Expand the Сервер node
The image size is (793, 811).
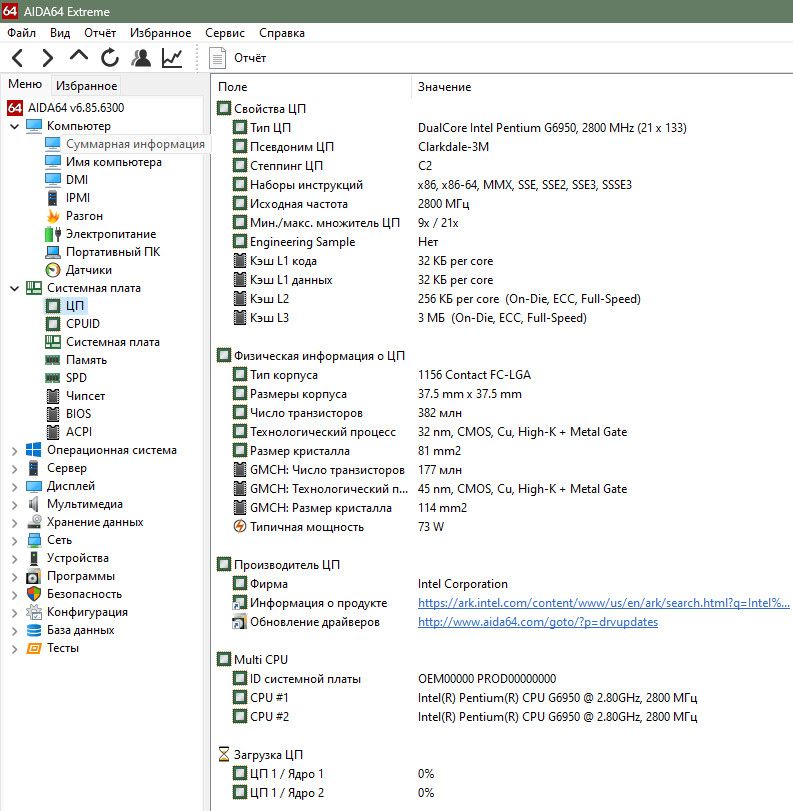(14, 468)
